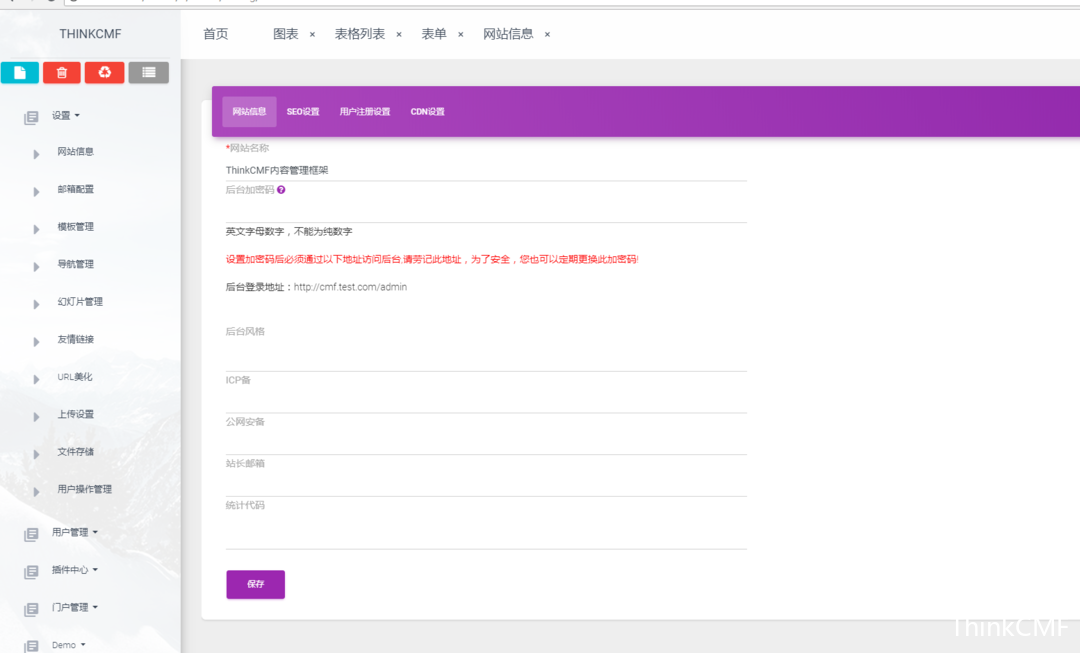
Task: Click the 站长邮箱 input field
Action: 486,484
